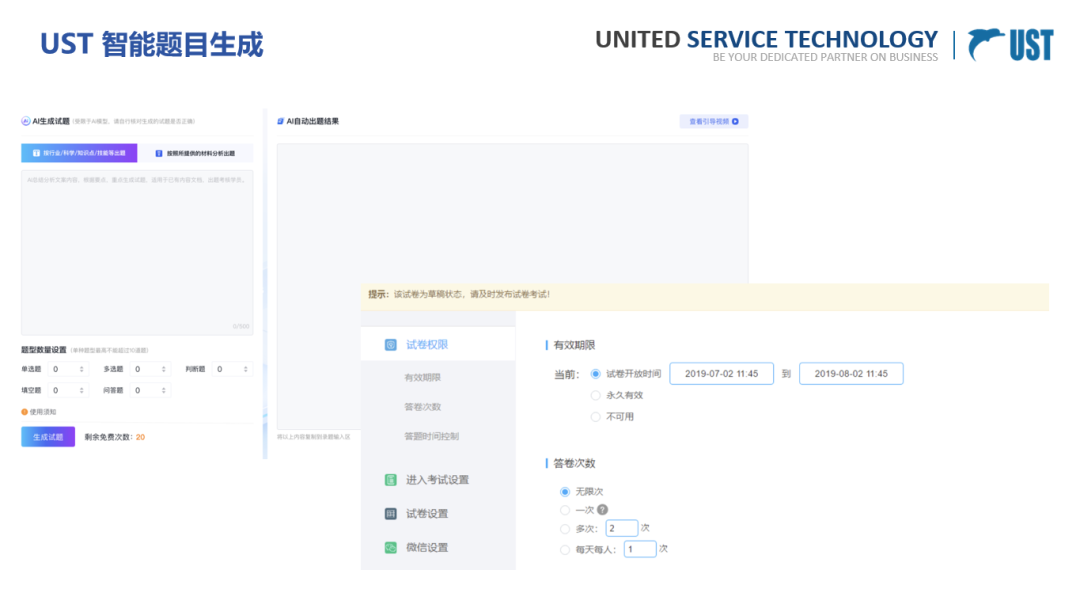The image size is (1080, 608).
Task: Click the 0/500 character counter
Action: tap(241, 326)
